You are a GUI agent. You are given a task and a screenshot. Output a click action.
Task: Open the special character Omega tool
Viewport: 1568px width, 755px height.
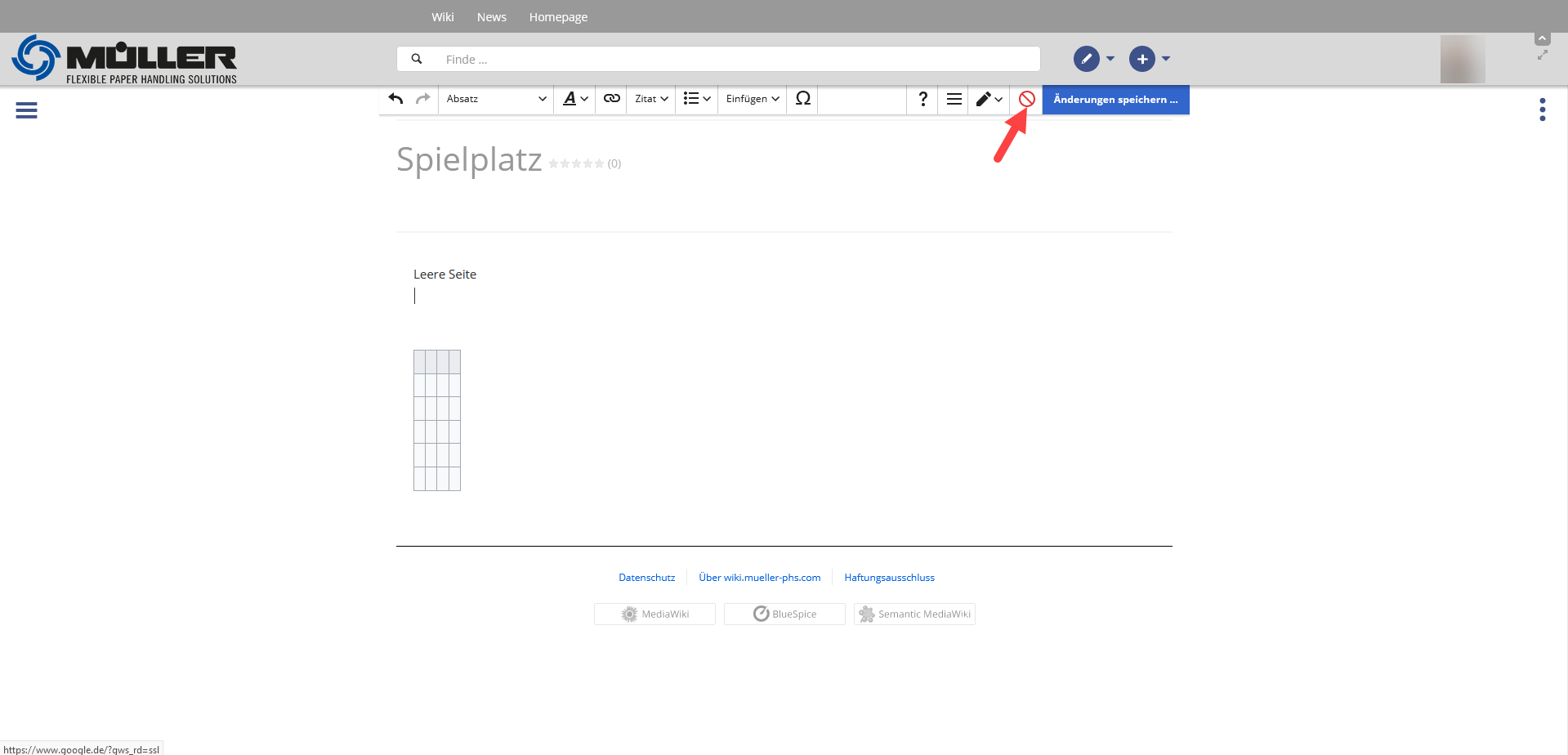[802, 99]
